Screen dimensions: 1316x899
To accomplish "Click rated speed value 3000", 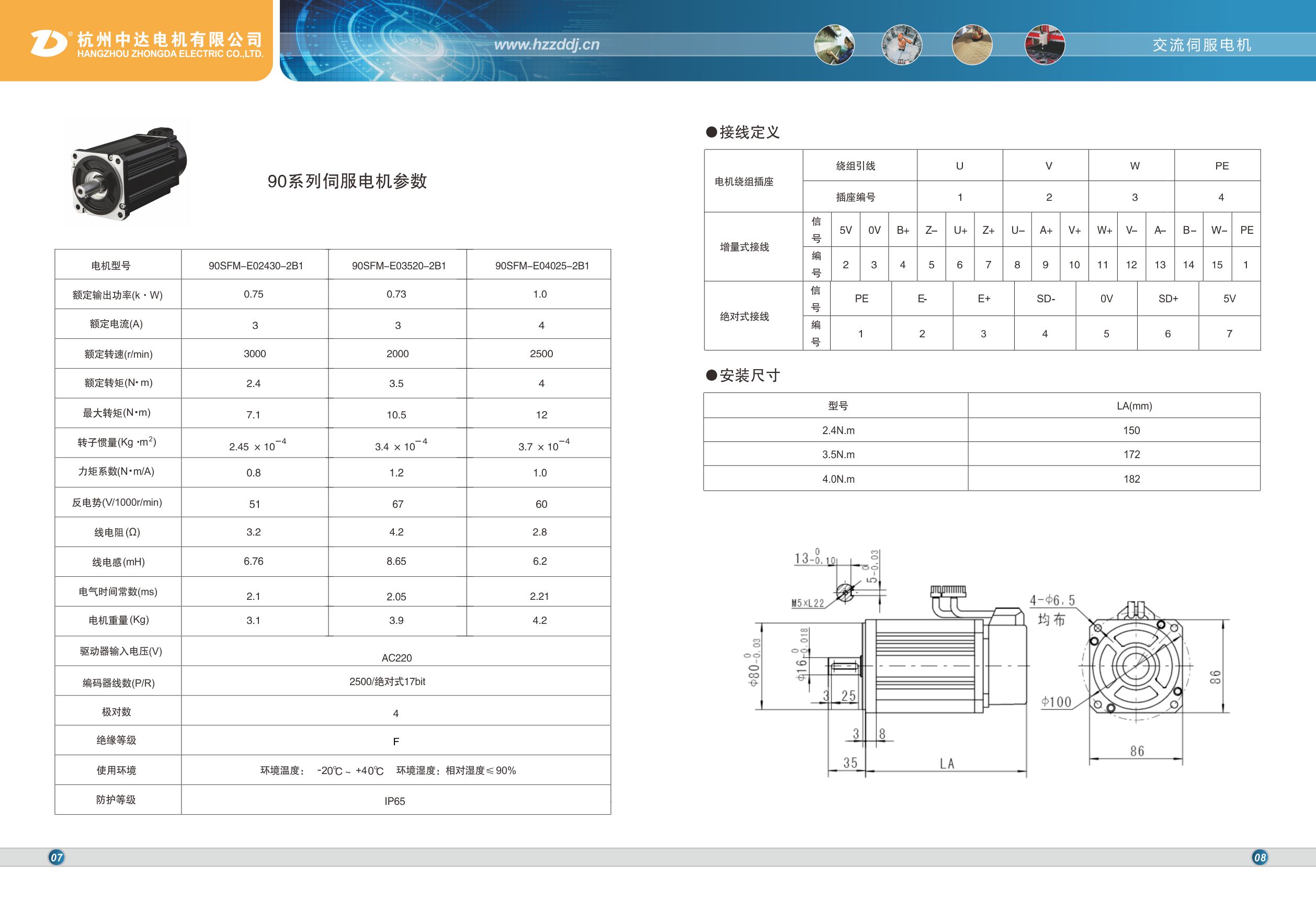I will 255,353.
